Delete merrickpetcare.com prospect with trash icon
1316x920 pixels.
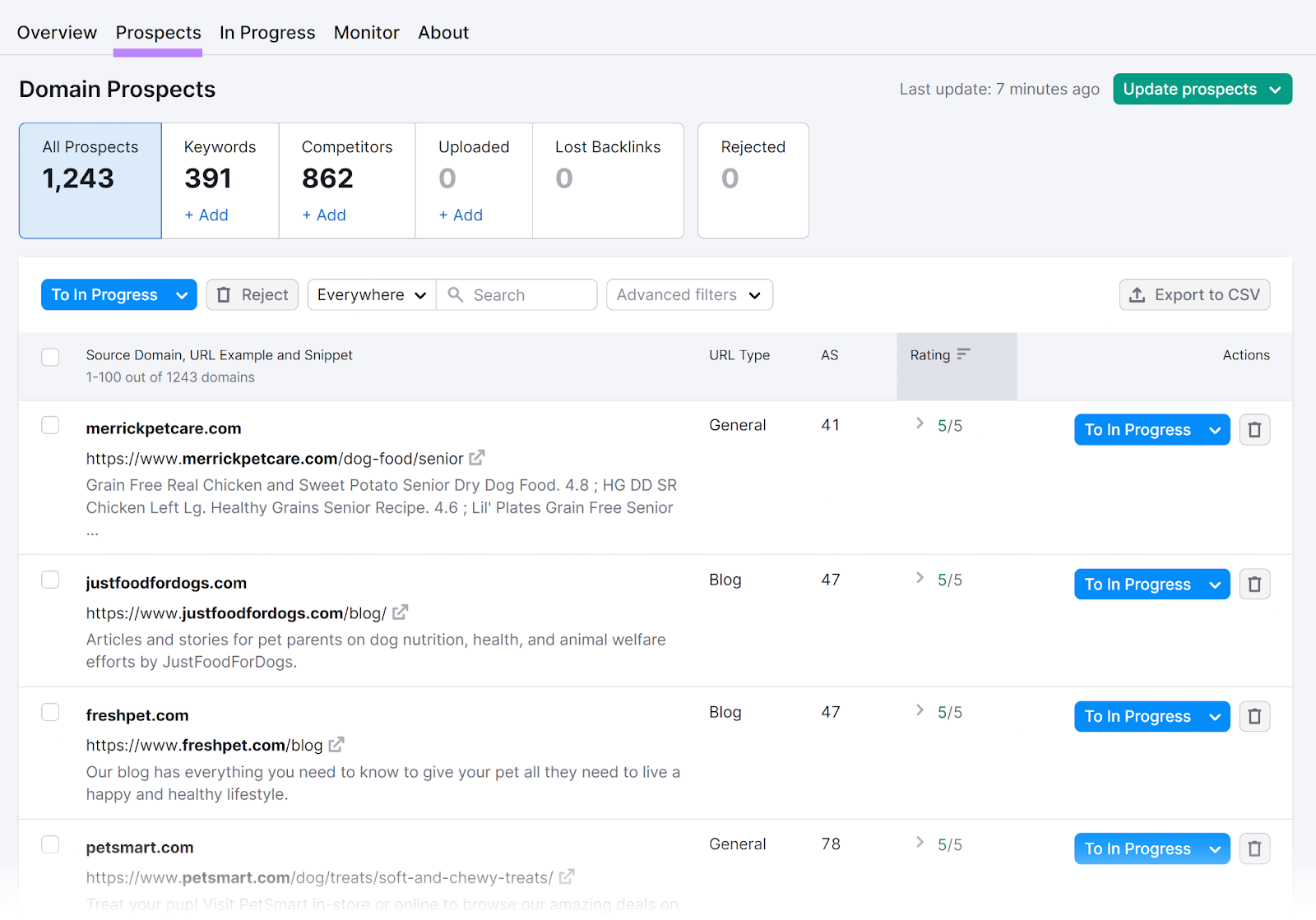(1254, 430)
